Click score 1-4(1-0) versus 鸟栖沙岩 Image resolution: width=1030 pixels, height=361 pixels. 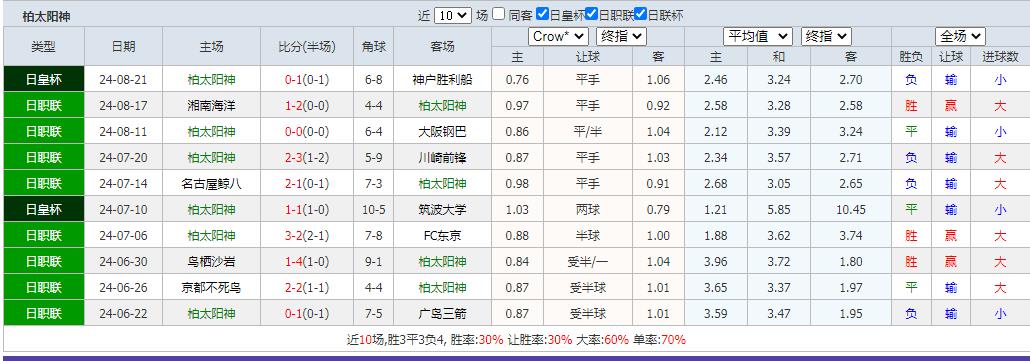tap(307, 262)
